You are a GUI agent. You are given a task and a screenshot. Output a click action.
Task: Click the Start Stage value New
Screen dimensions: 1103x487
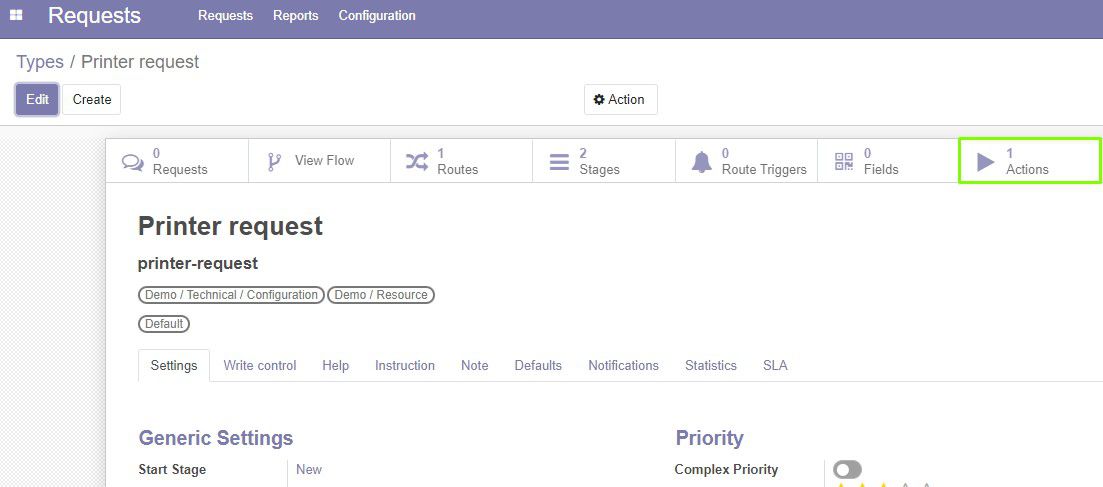(309, 469)
